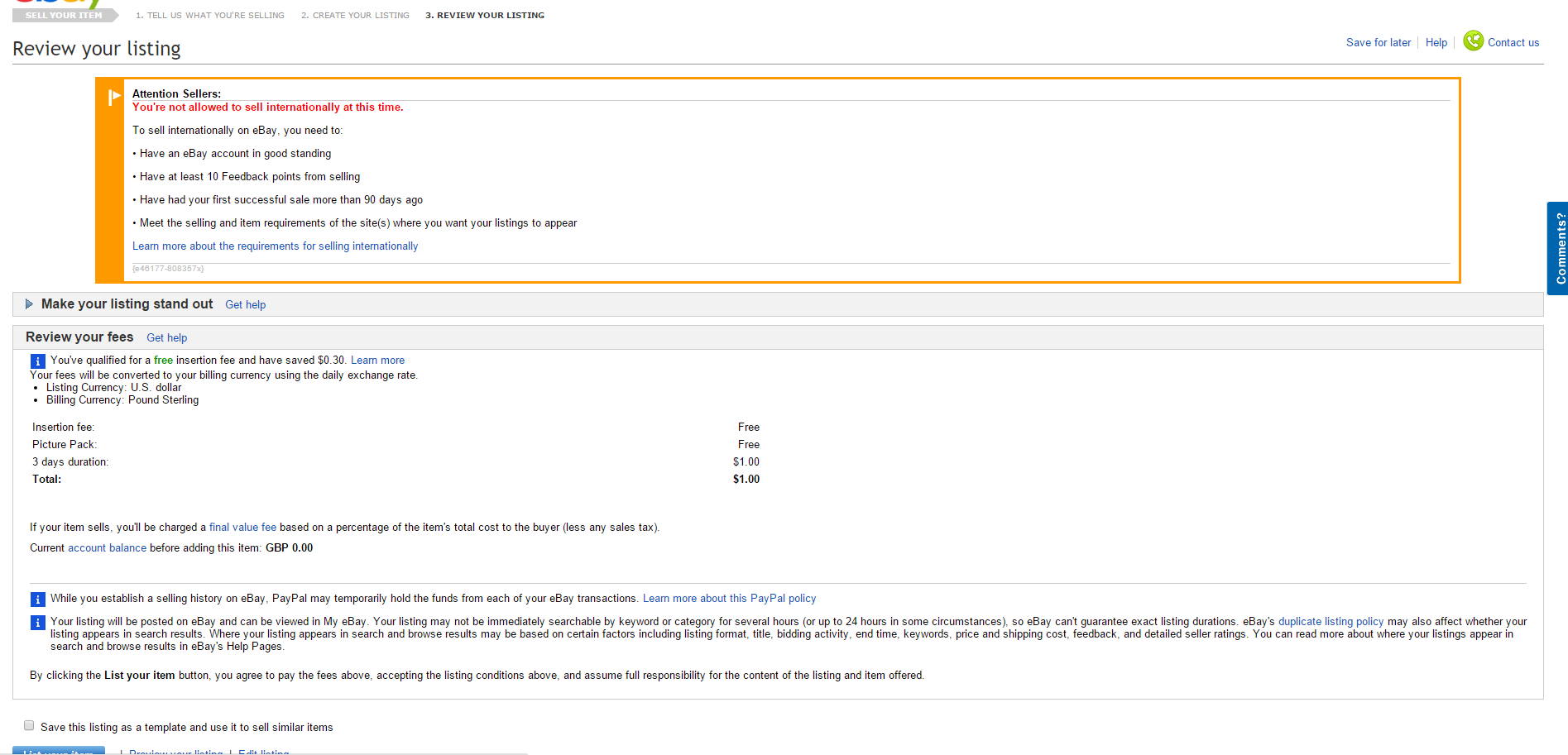Screen dimensions: 1568x755
Task: Click the eBay logo at the top
Action: coord(58,4)
